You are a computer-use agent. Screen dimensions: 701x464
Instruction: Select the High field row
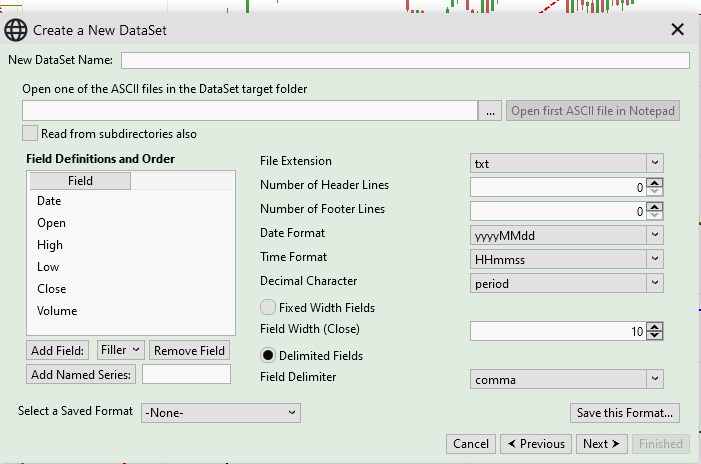[x=131, y=245]
